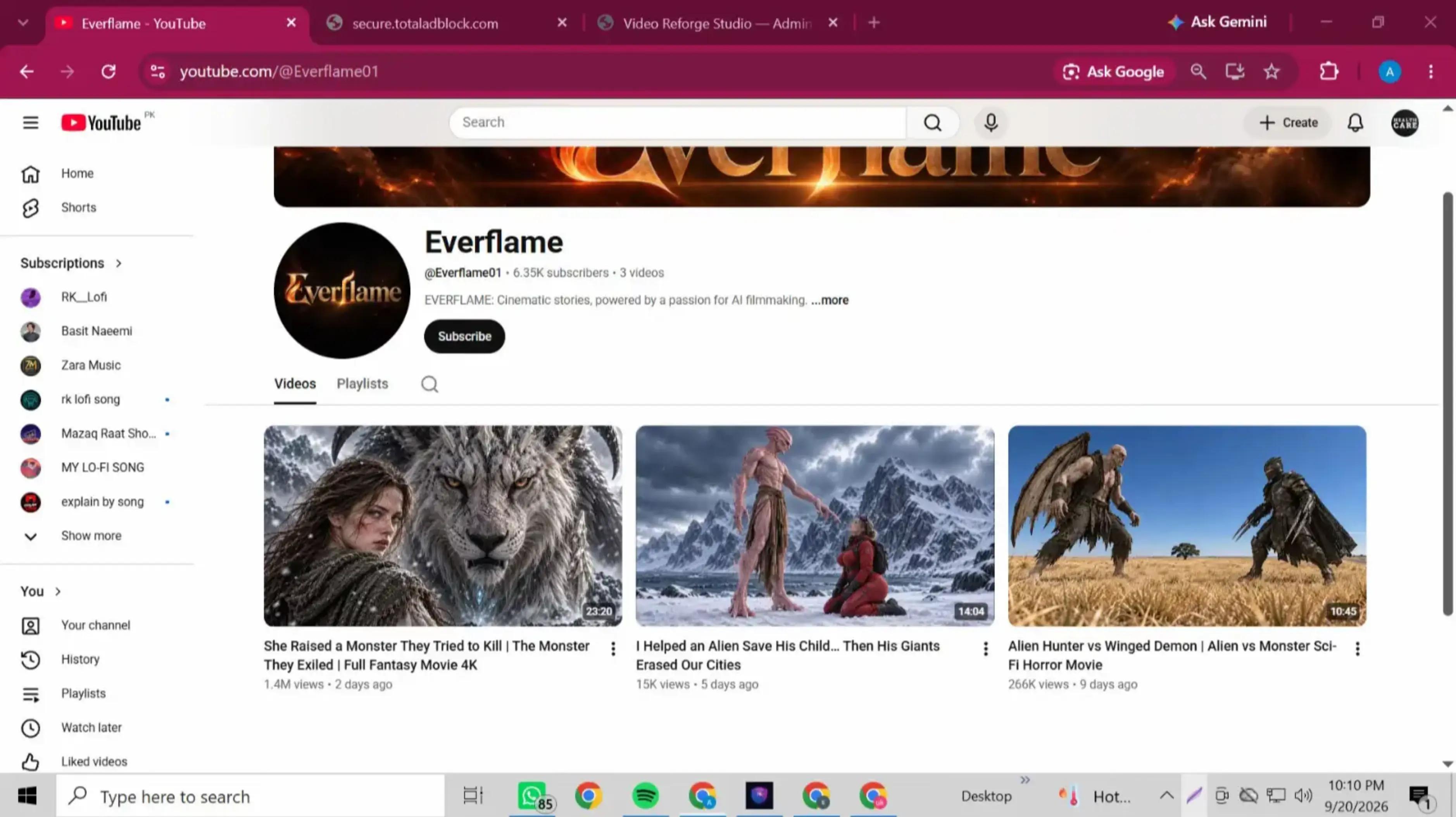Open the options menu for the Alien Hunter video
Screen dimensions: 1456x817
pos(1358,648)
